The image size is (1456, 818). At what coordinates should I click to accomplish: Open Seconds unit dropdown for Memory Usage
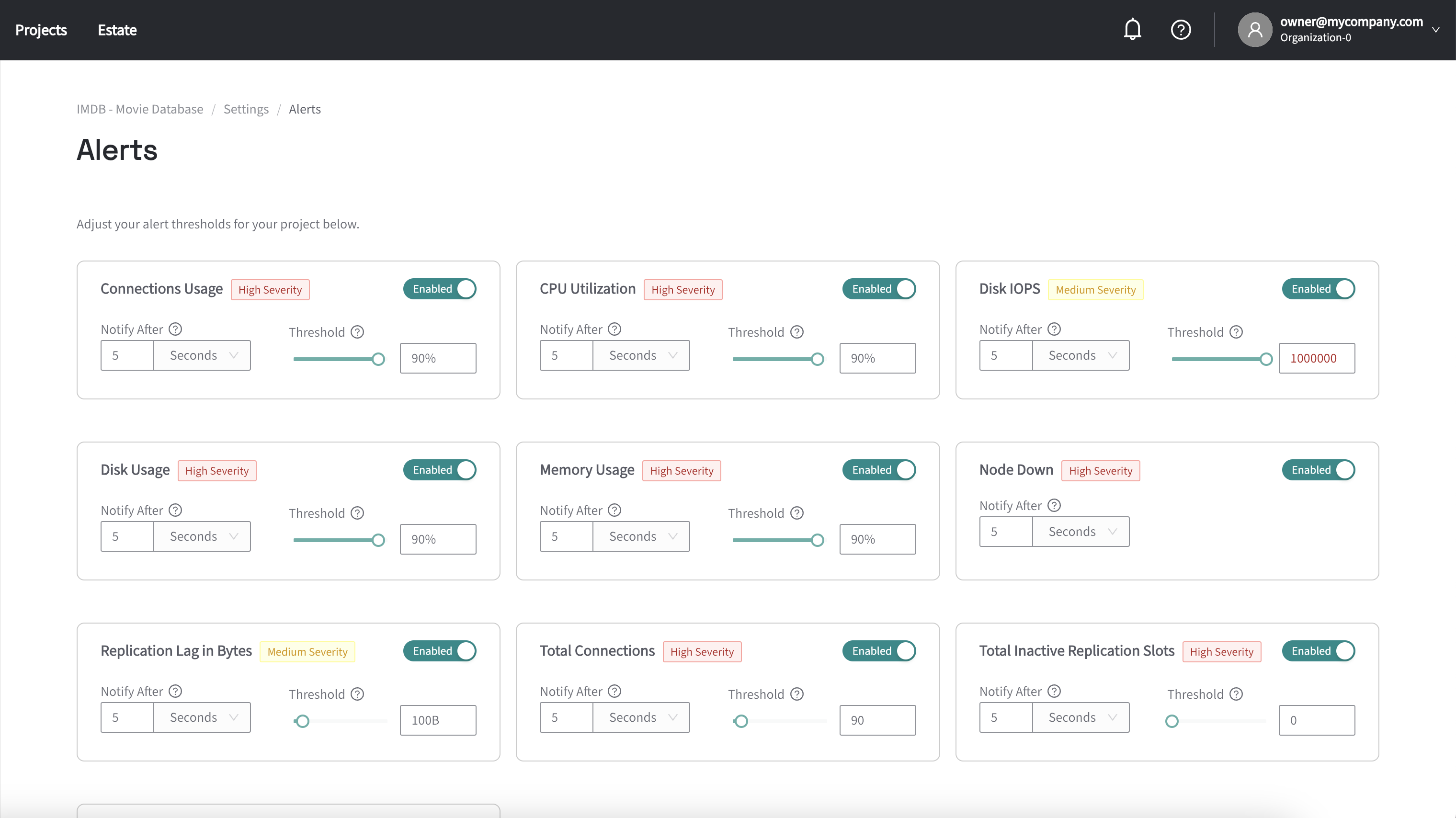pos(641,536)
